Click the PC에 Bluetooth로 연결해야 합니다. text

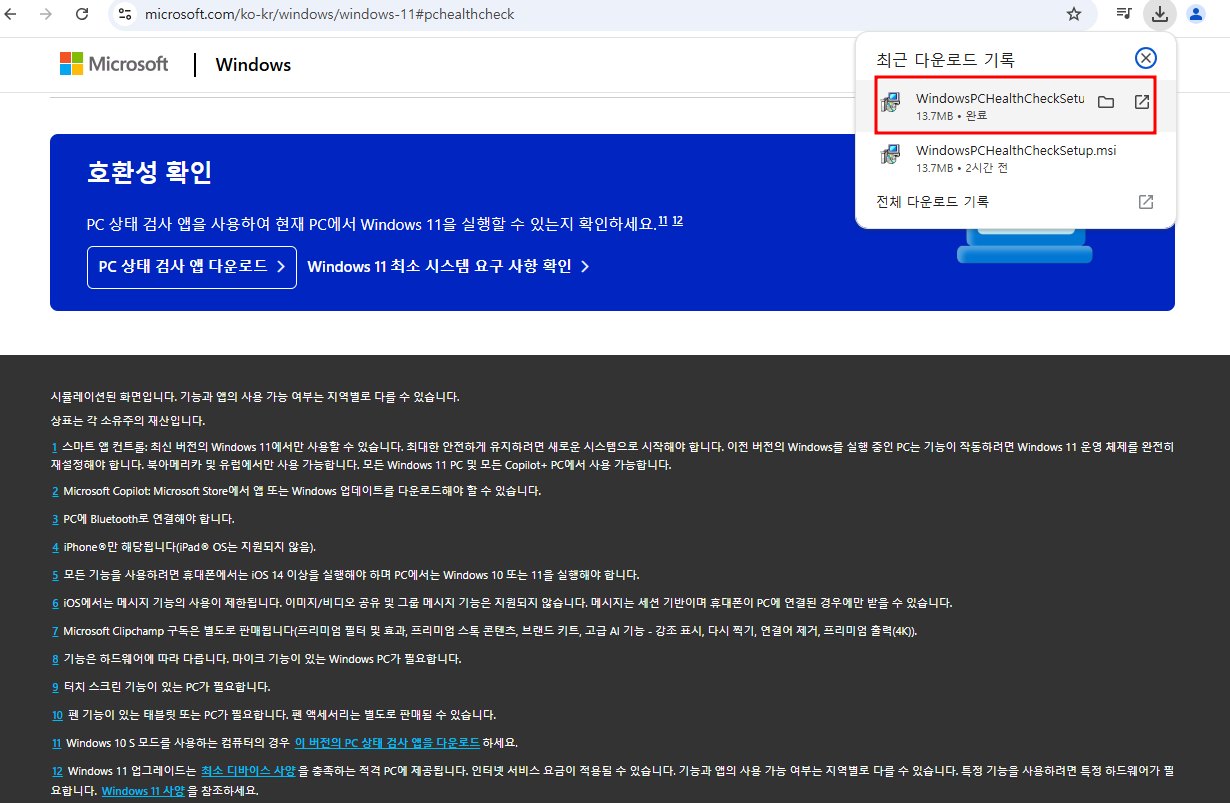149,519
